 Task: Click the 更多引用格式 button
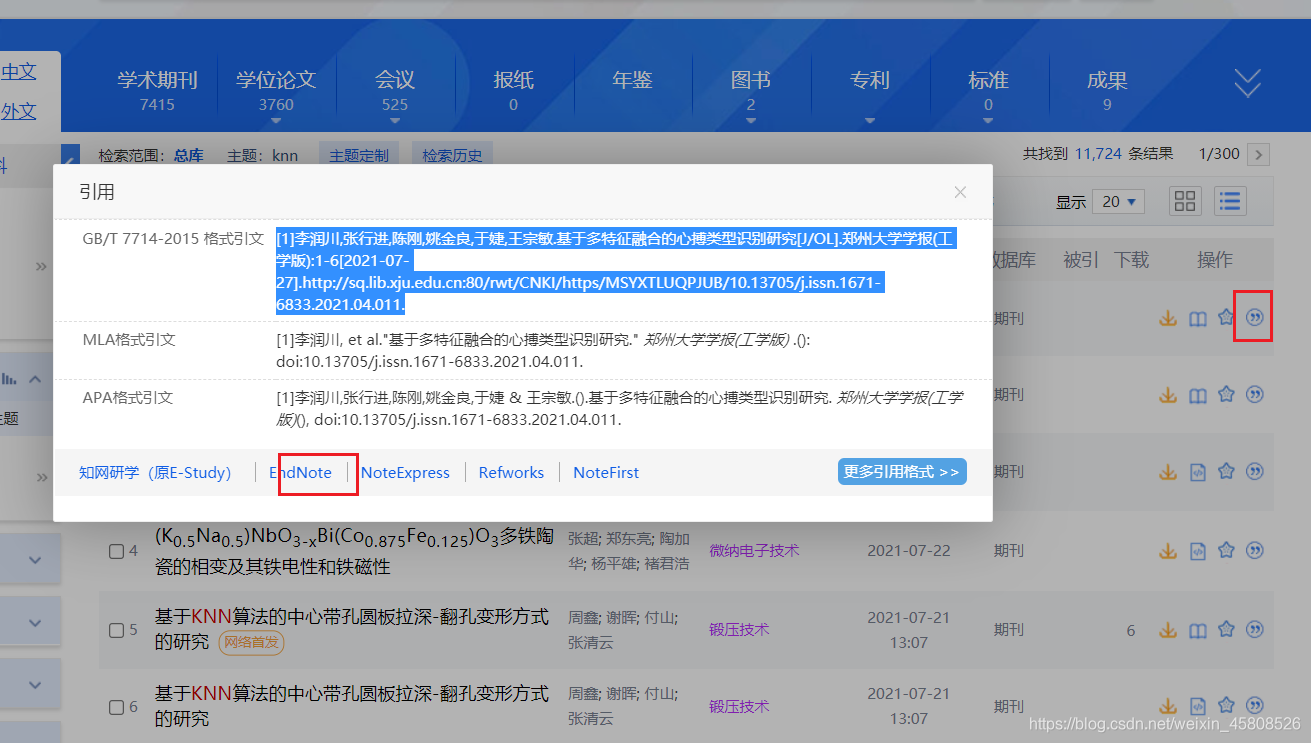pyautogui.click(x=902, y=471)
